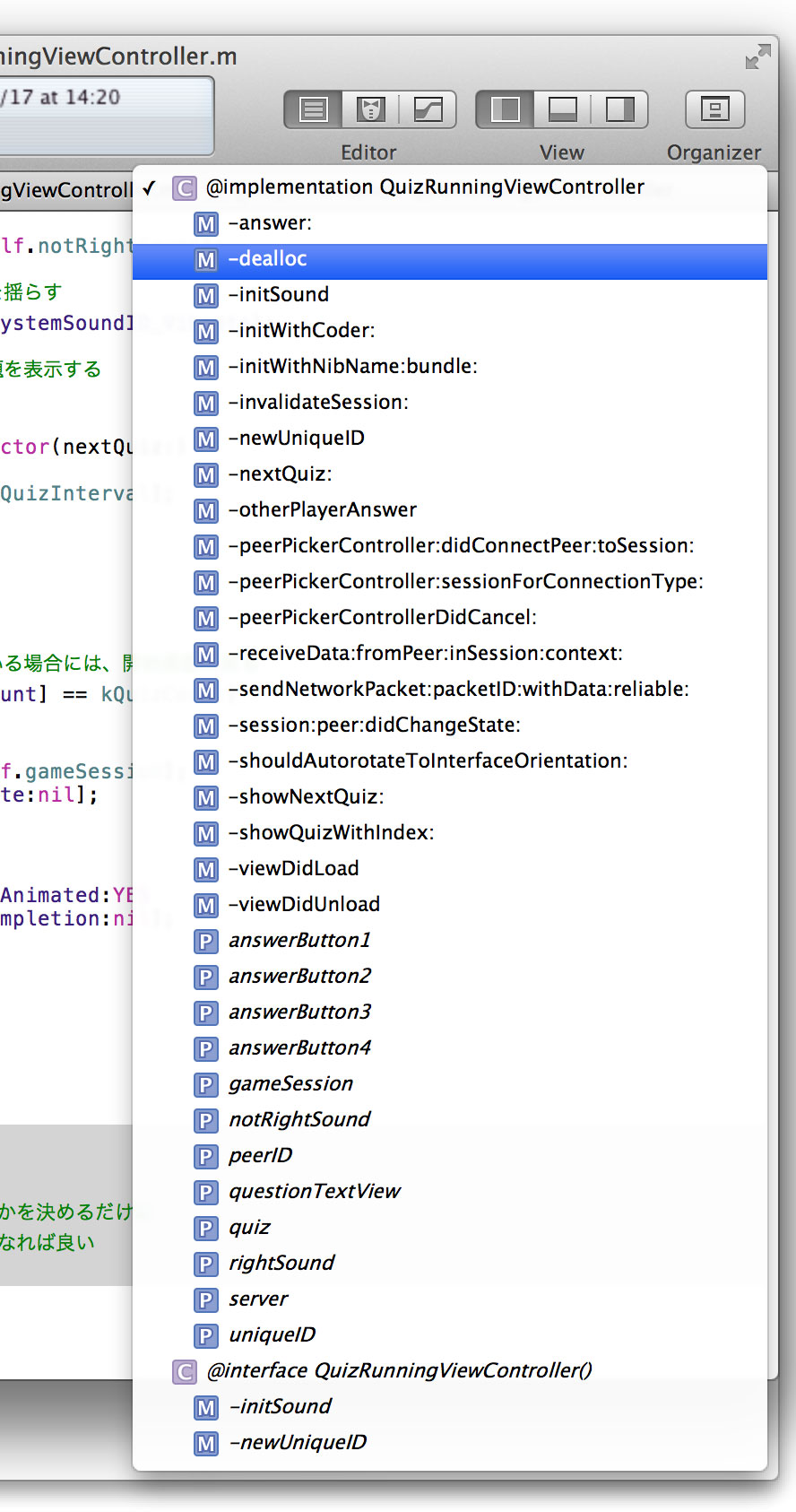Select -shouldAutorotateToInterfaceOrientation: method

[450, 761]
